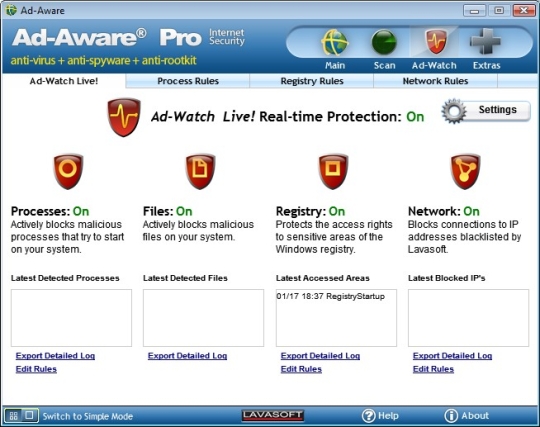This screenshot has height=427, width=540.
Task: Click the Files shield icon
Action: tap(200, 171)
